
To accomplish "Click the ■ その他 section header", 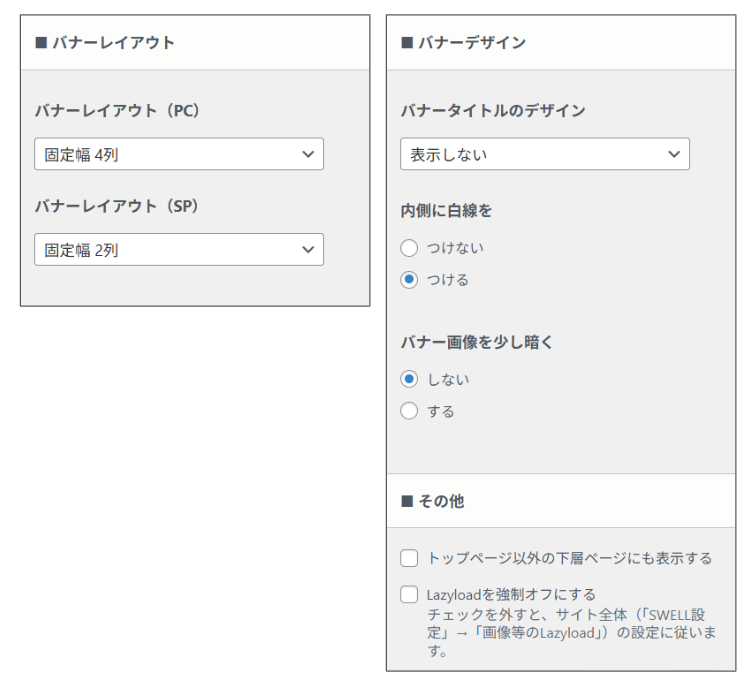I will (x=561, y=501).
